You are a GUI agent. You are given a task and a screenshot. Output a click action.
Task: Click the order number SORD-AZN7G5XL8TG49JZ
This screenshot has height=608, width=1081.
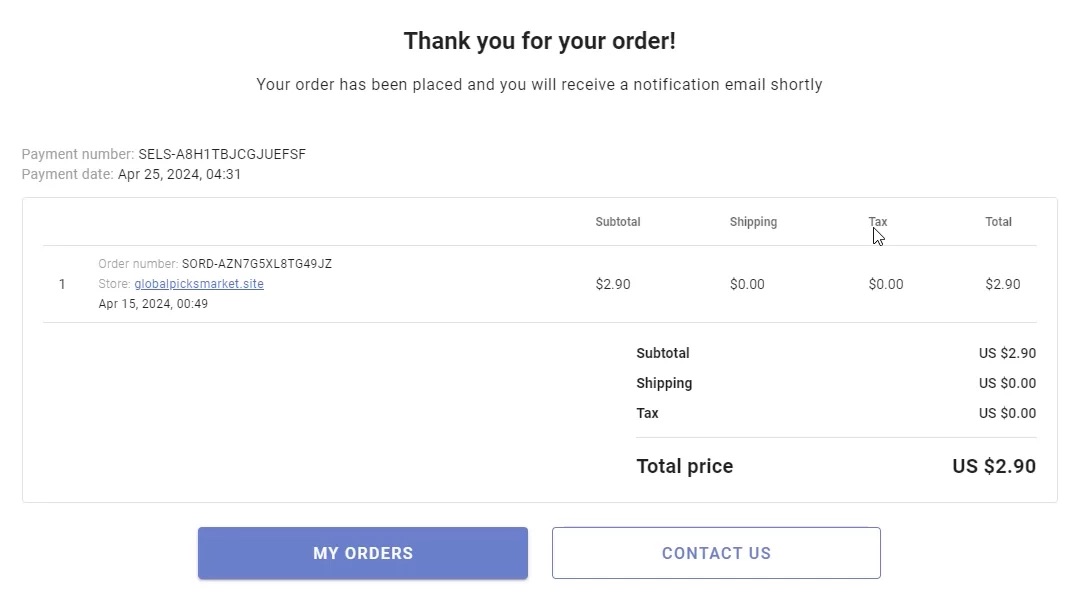tap(257, 264)
